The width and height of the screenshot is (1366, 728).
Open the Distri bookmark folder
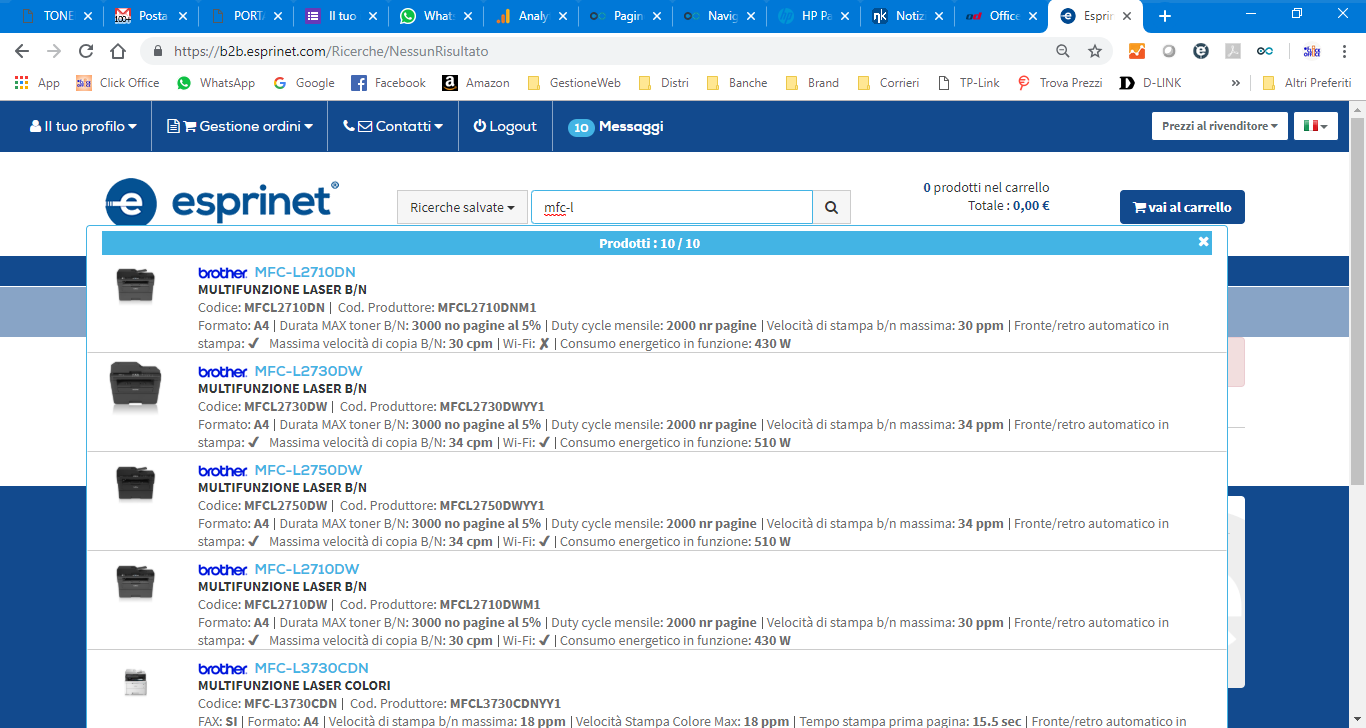click(664, 83)
